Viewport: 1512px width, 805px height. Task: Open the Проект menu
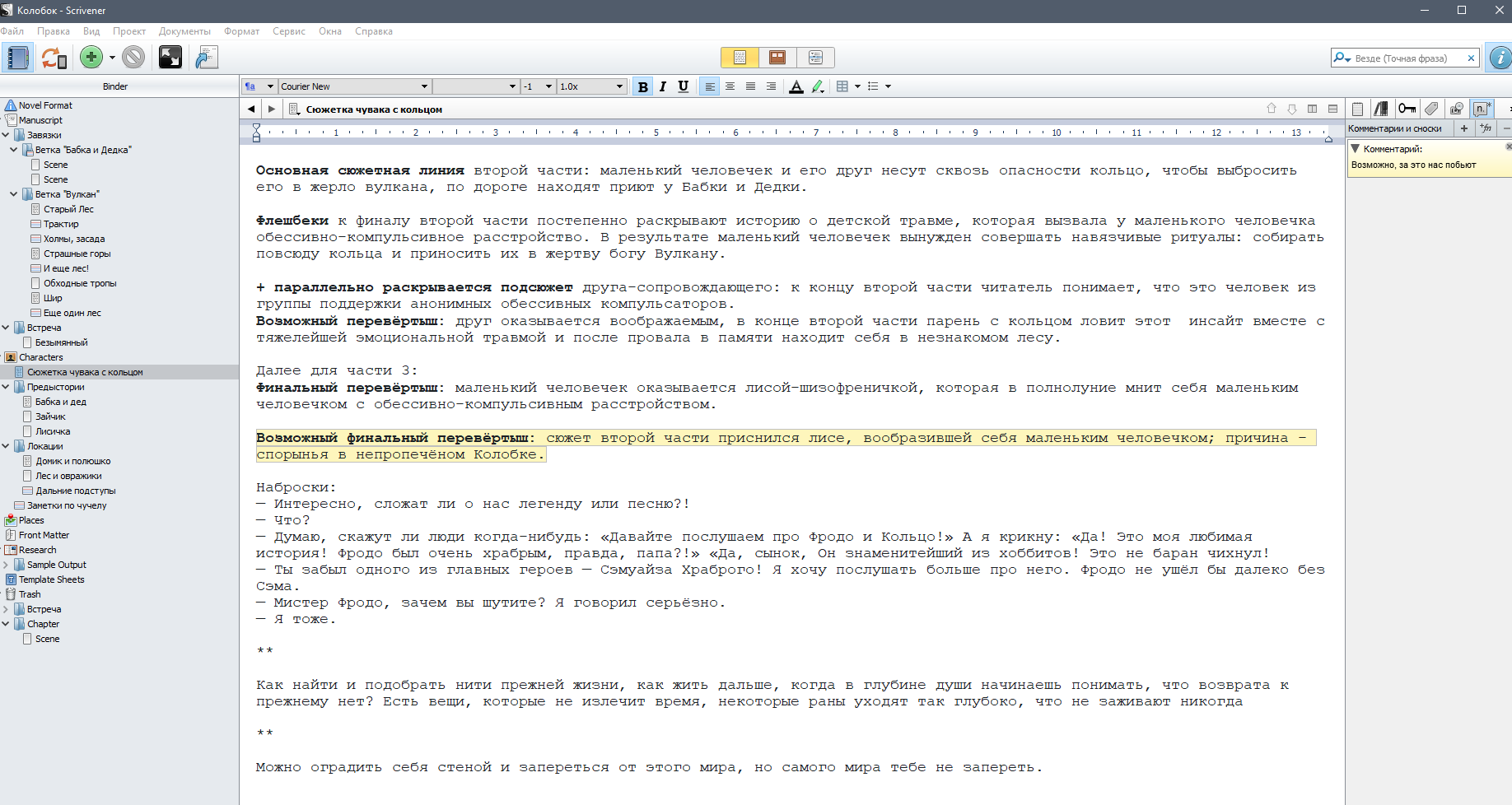129,31
